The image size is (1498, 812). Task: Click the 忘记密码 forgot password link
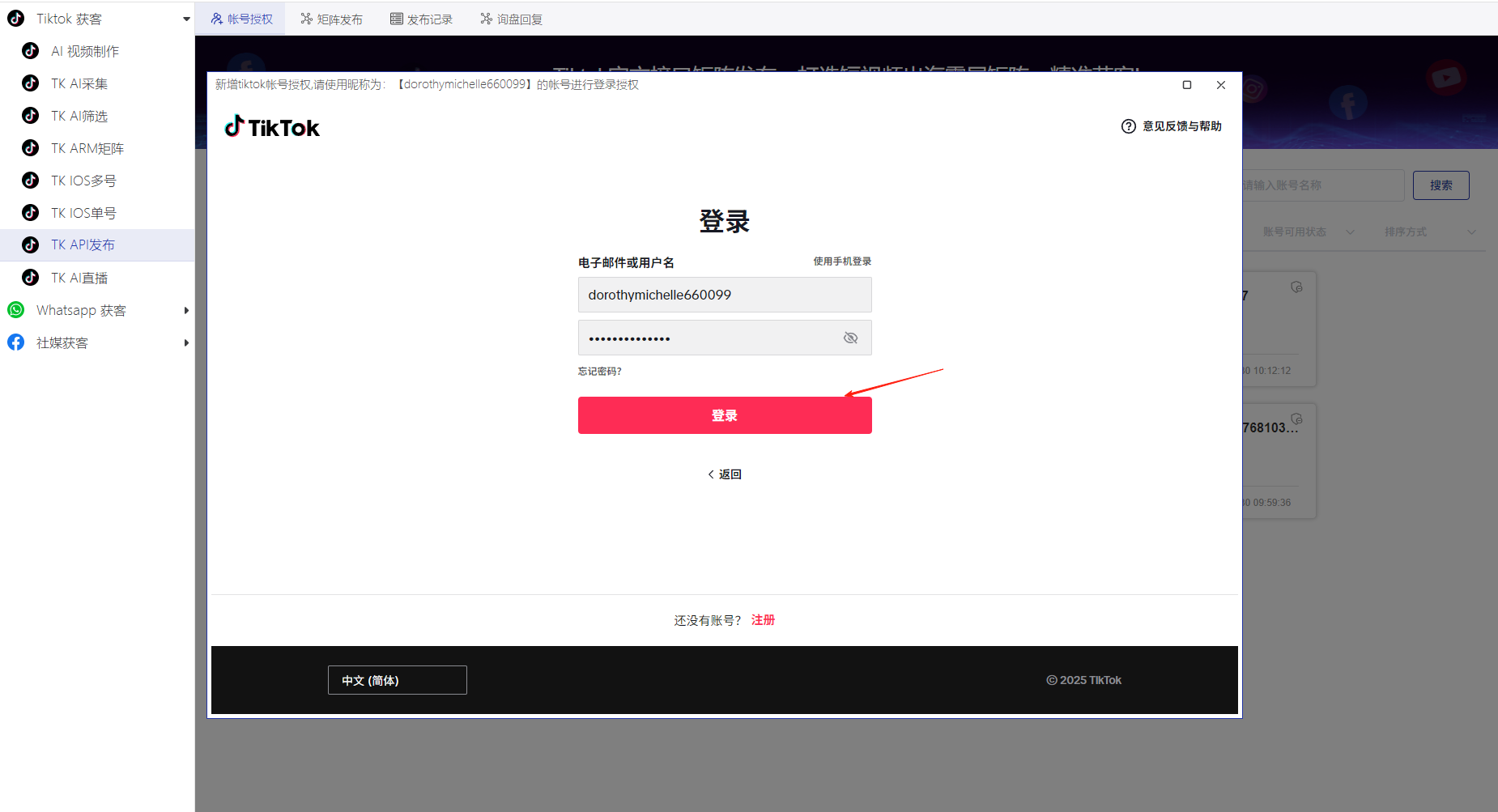(x=599, y=371)
